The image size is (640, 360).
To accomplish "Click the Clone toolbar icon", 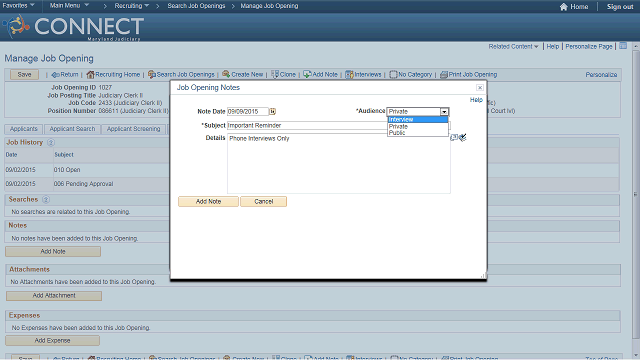I will click(275, 74).
